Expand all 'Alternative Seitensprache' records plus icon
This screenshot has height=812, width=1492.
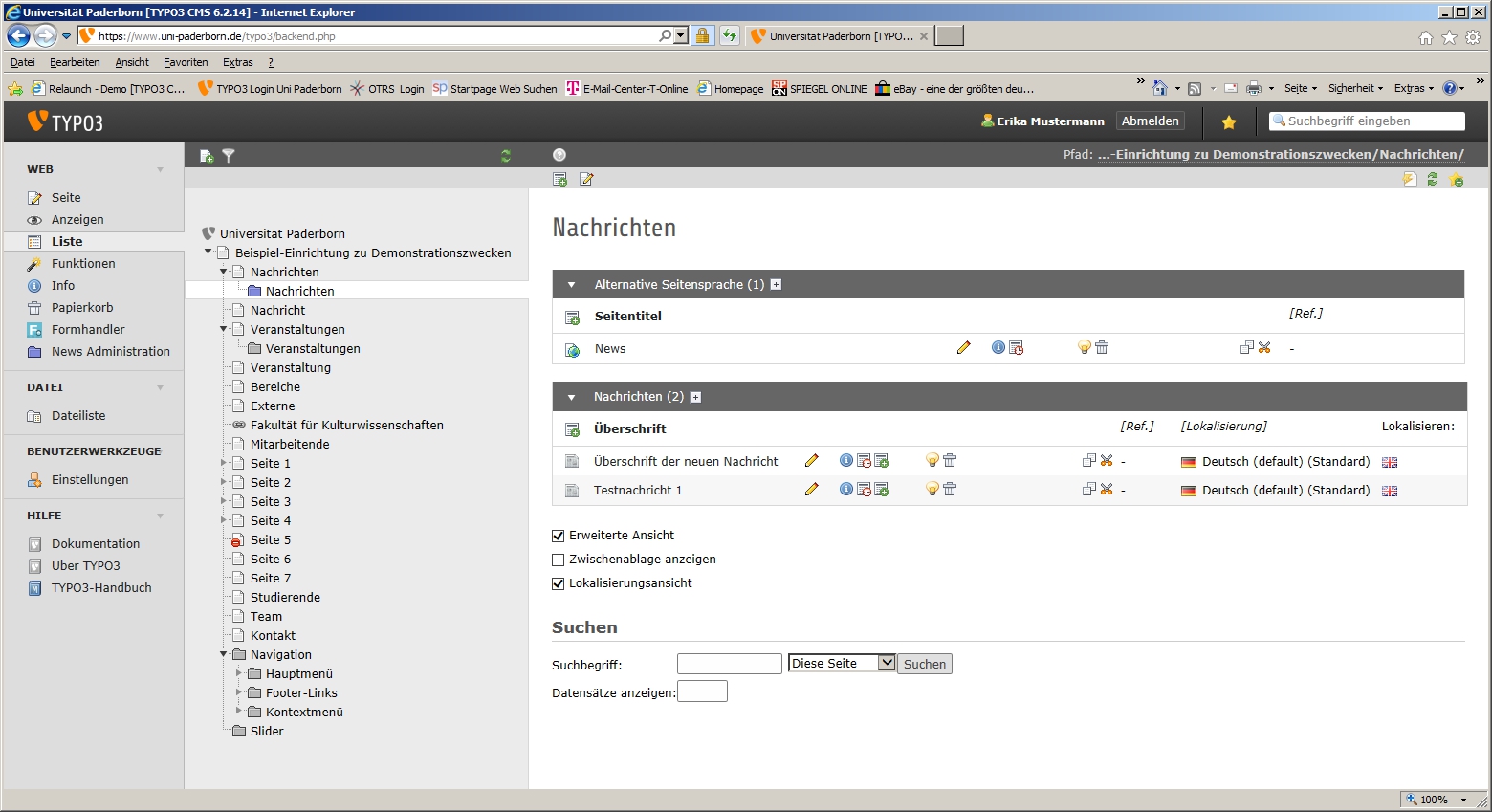coord(776,284)
